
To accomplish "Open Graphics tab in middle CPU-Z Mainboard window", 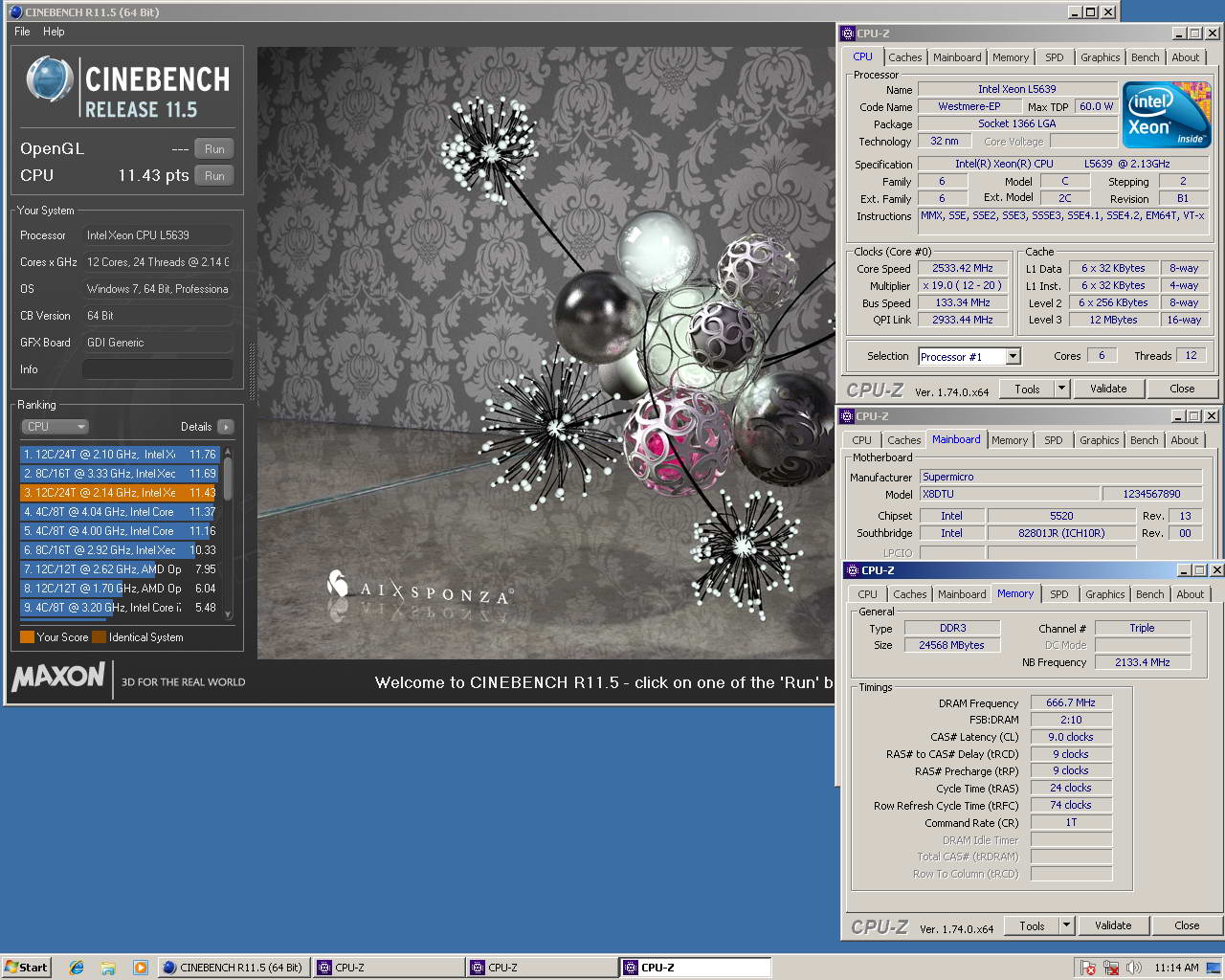I will [1099, 440].
